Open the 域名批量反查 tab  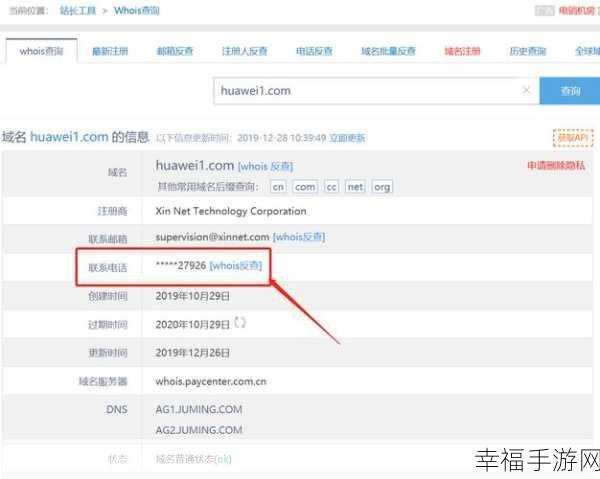[x=388, y=51]
